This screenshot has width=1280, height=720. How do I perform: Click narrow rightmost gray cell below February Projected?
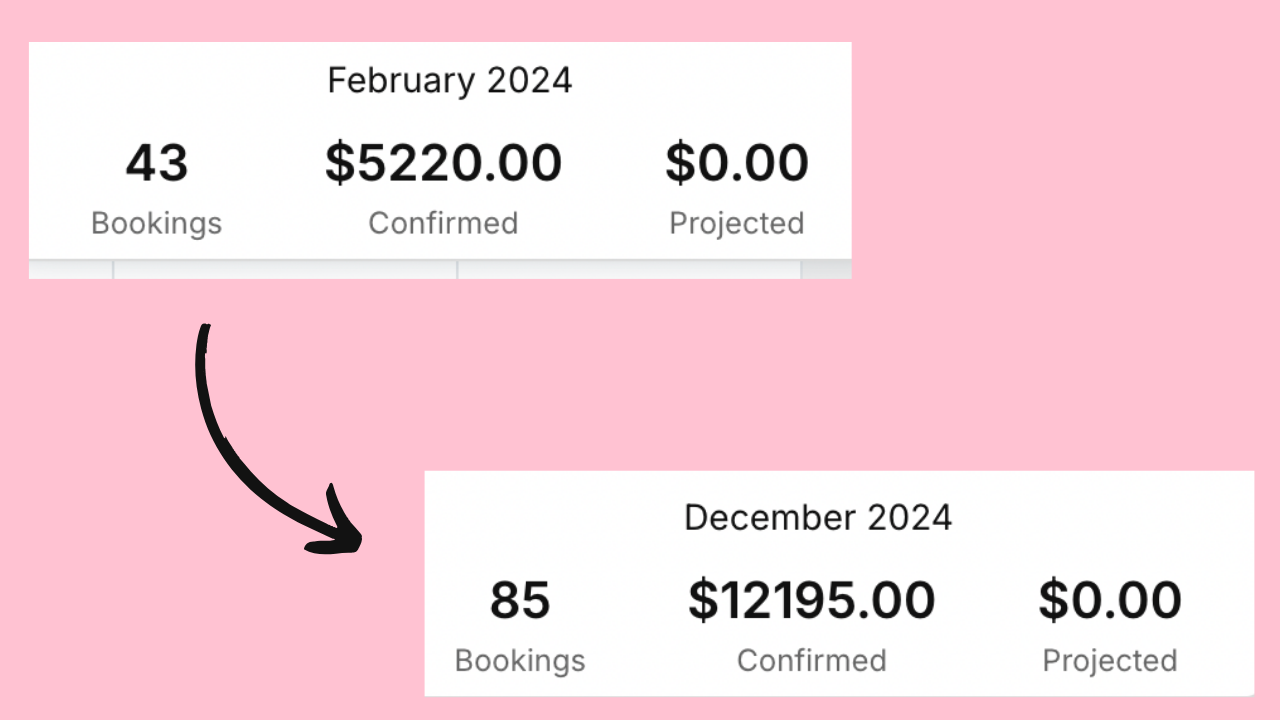point(827,270)
